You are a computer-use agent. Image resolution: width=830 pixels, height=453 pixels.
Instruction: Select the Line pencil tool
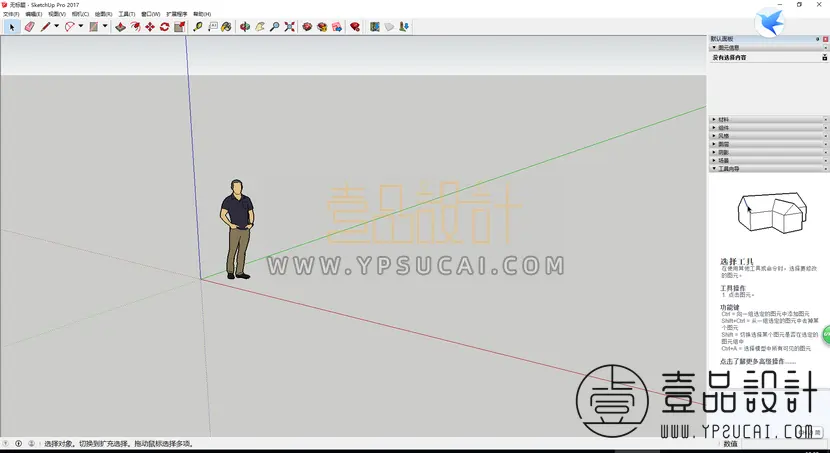coord(46,26)
